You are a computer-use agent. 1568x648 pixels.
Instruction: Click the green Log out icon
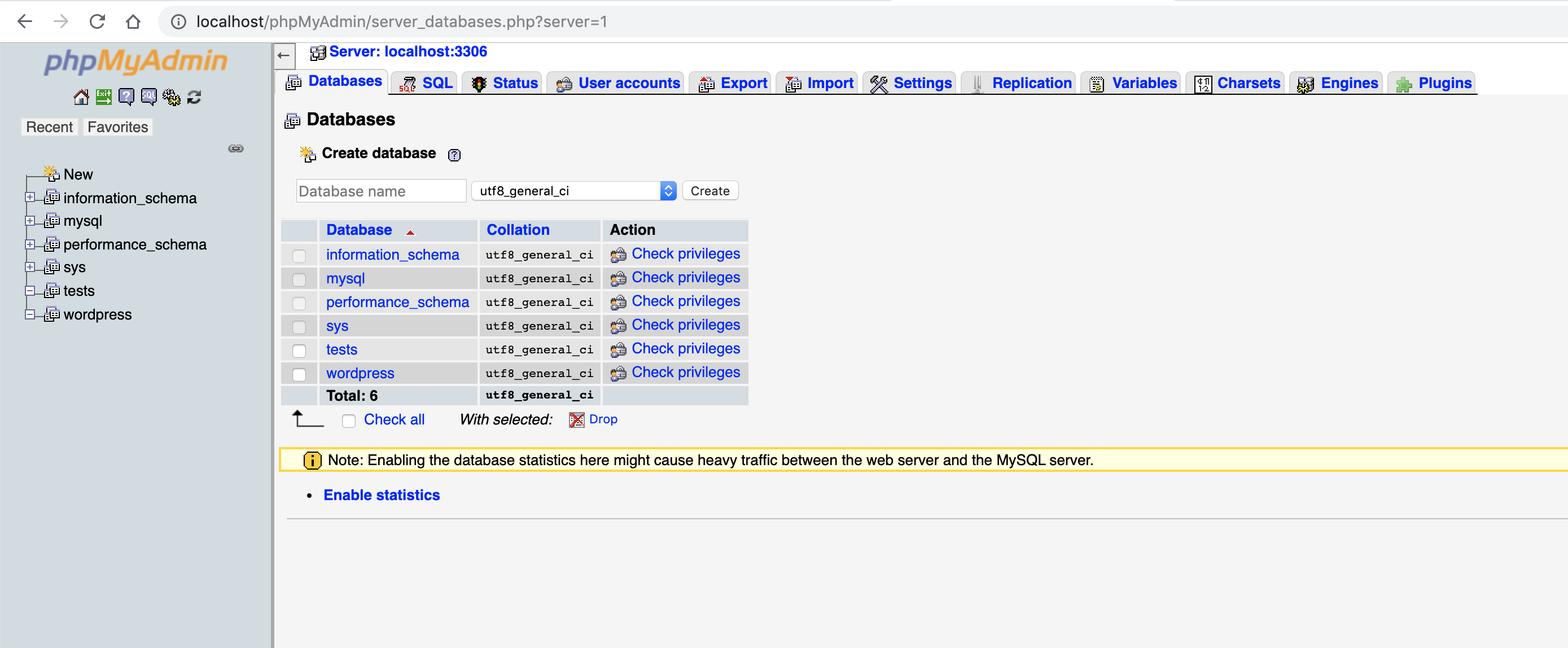pos(103,97)
